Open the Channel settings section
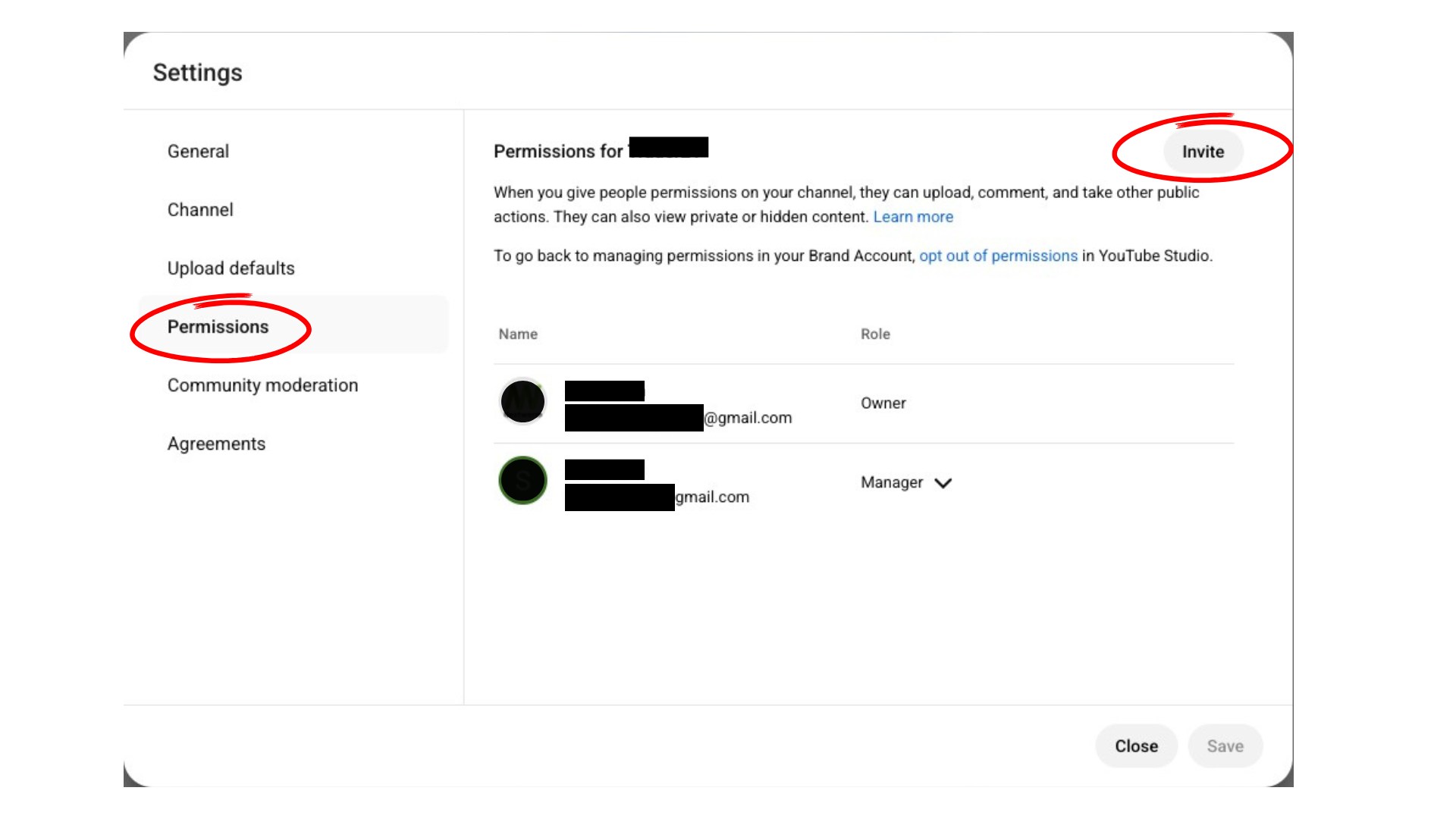The width and height of the screenshot is (1456, 819). (199, 209)
